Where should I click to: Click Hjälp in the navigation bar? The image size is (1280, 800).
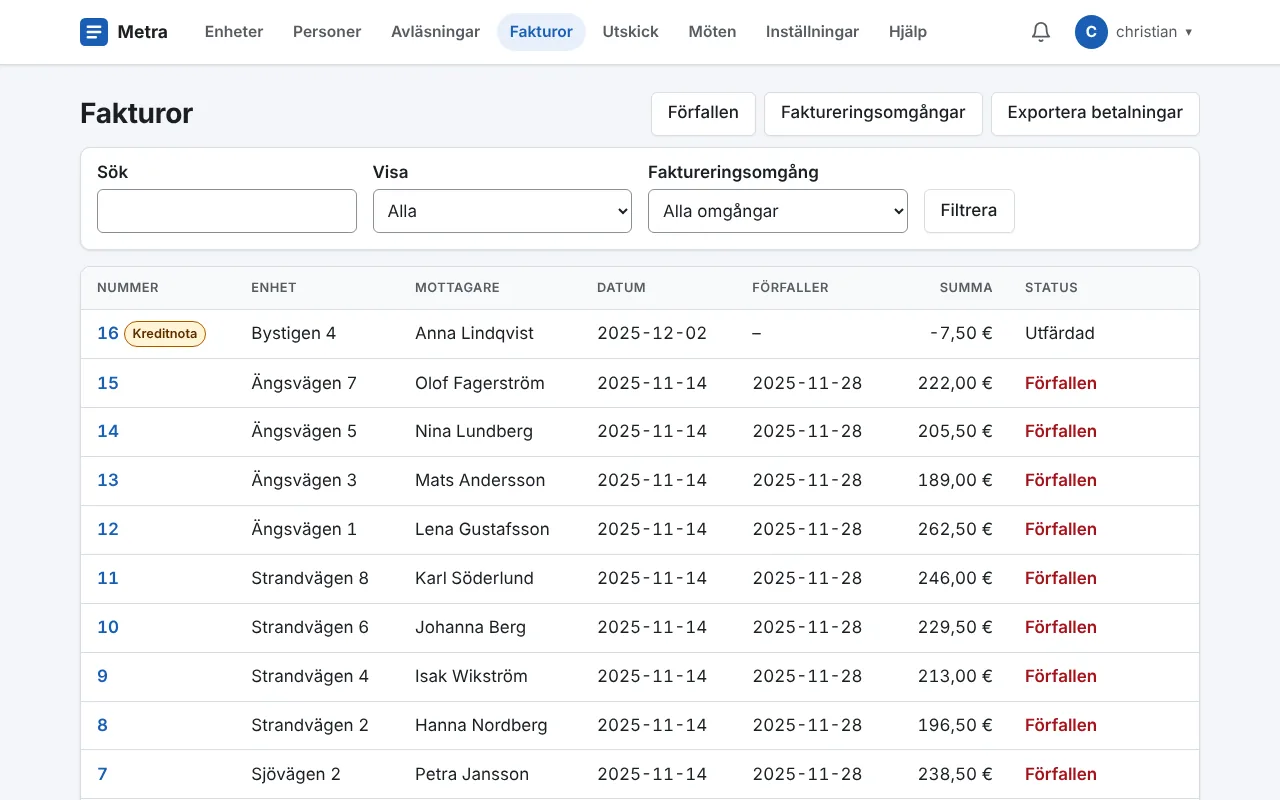point(908,32)
